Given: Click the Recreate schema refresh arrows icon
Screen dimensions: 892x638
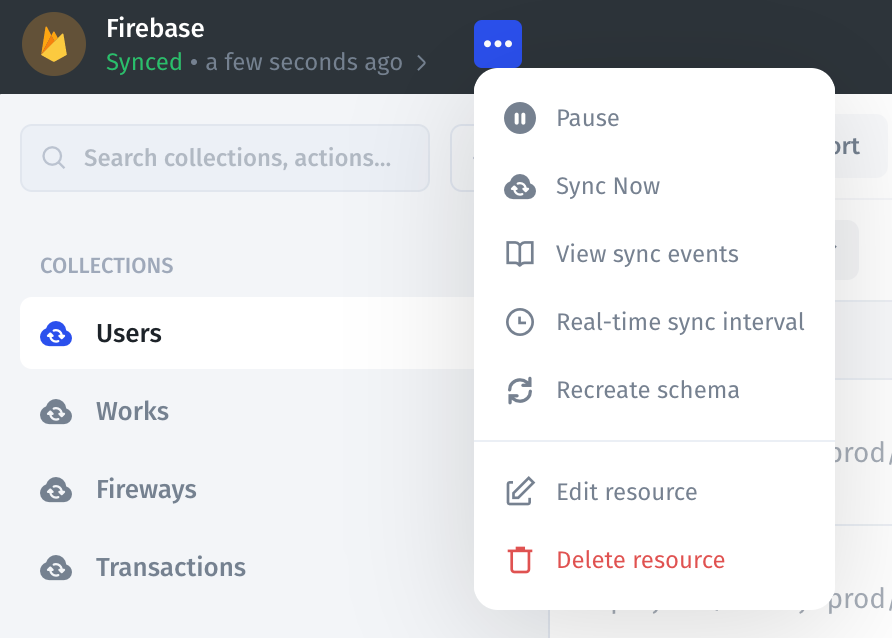Looking at the screenshot, I should click(520, 390).
